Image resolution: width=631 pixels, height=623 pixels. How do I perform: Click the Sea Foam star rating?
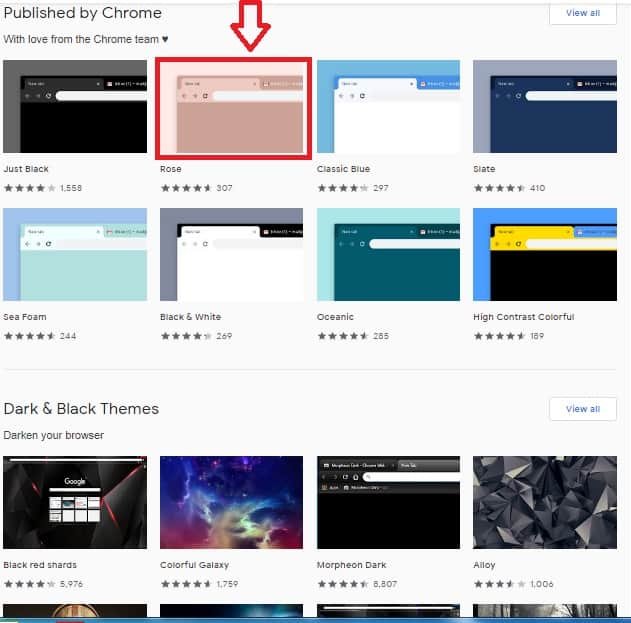30,336
